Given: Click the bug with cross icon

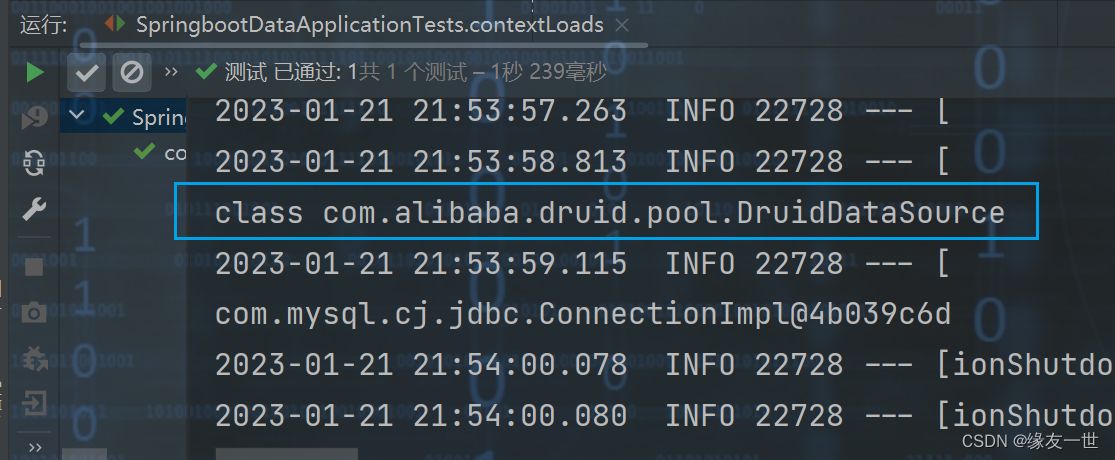Looking at the screenshot, I should click(x=35, y=357).
